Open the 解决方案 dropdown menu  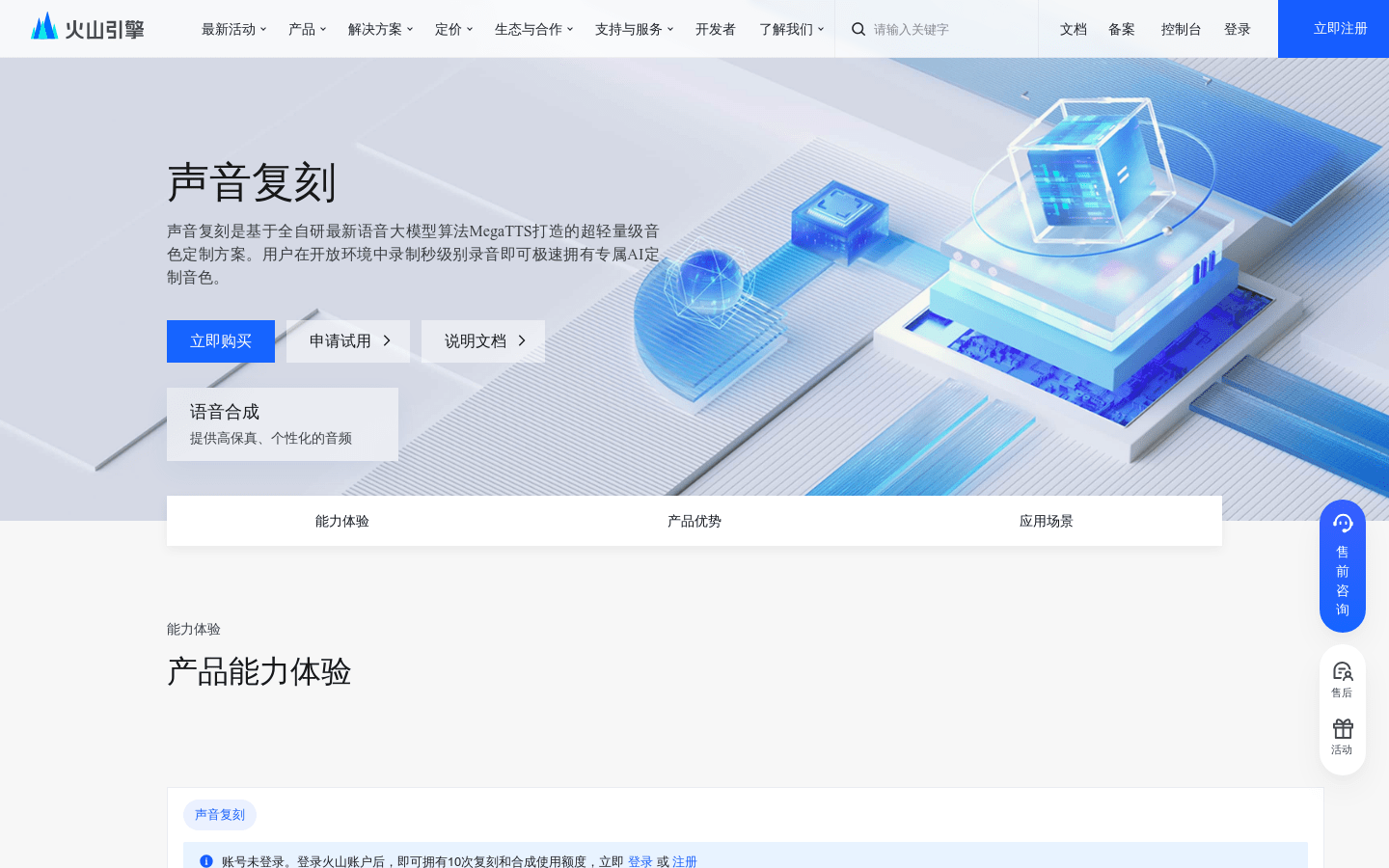point(380,29)
